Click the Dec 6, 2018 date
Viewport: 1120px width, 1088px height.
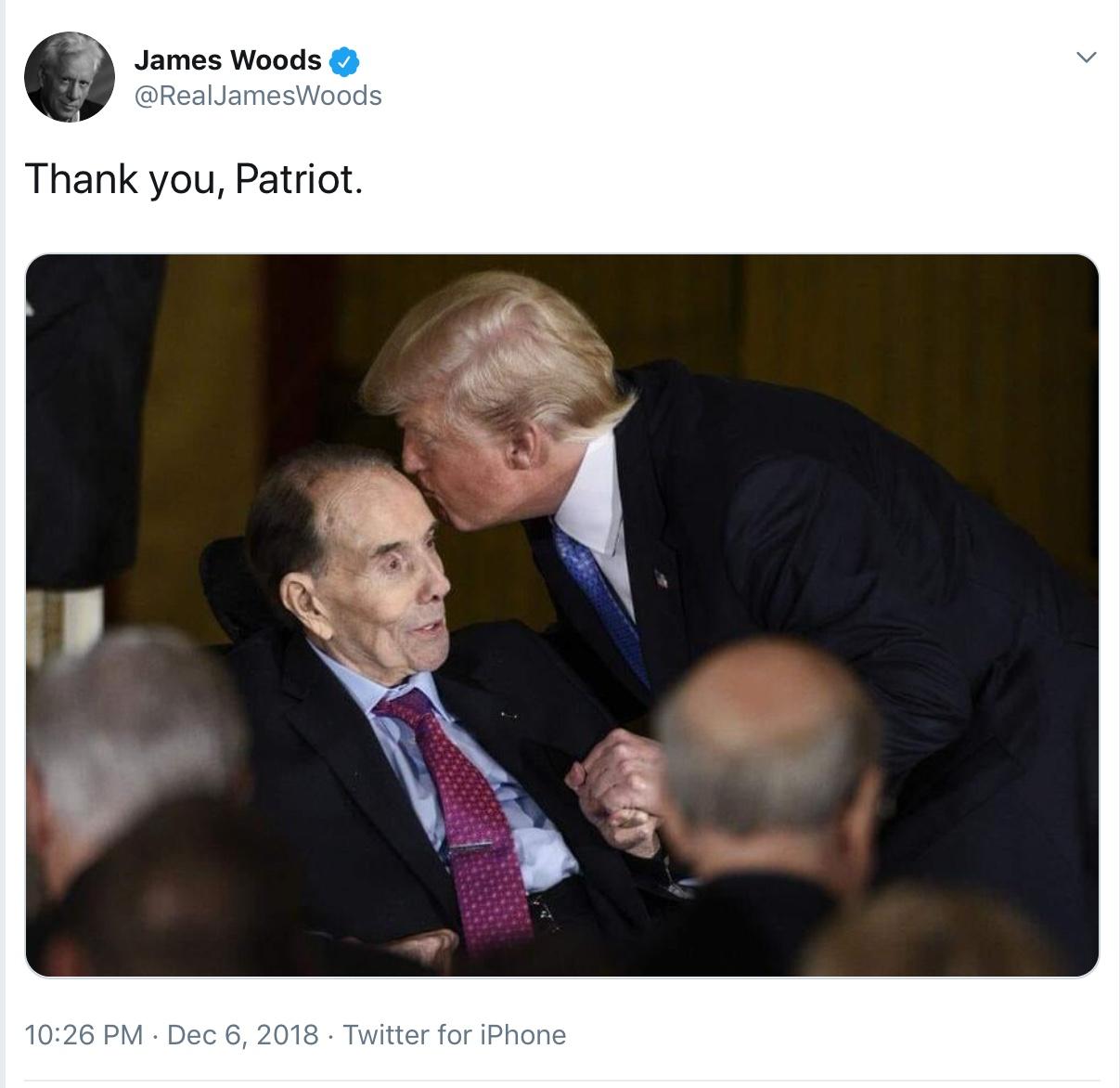242,1034
